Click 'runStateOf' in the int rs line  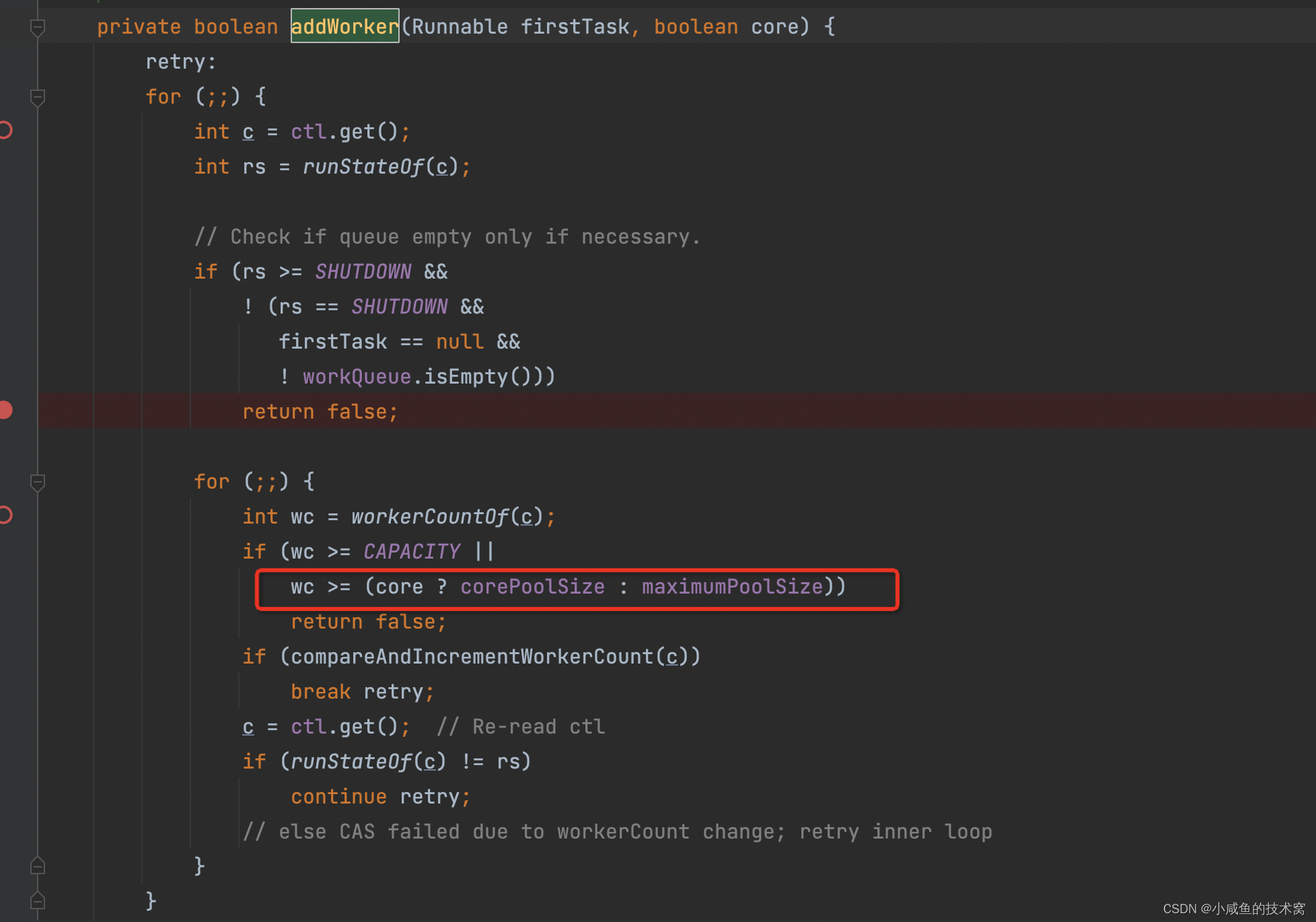click(363, 167)
